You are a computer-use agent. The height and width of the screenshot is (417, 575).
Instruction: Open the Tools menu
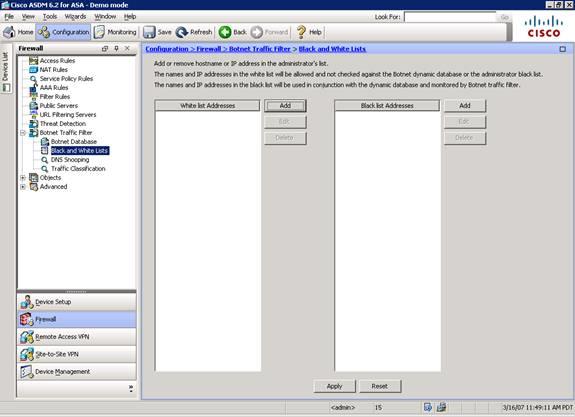click(x=50, y=17)
